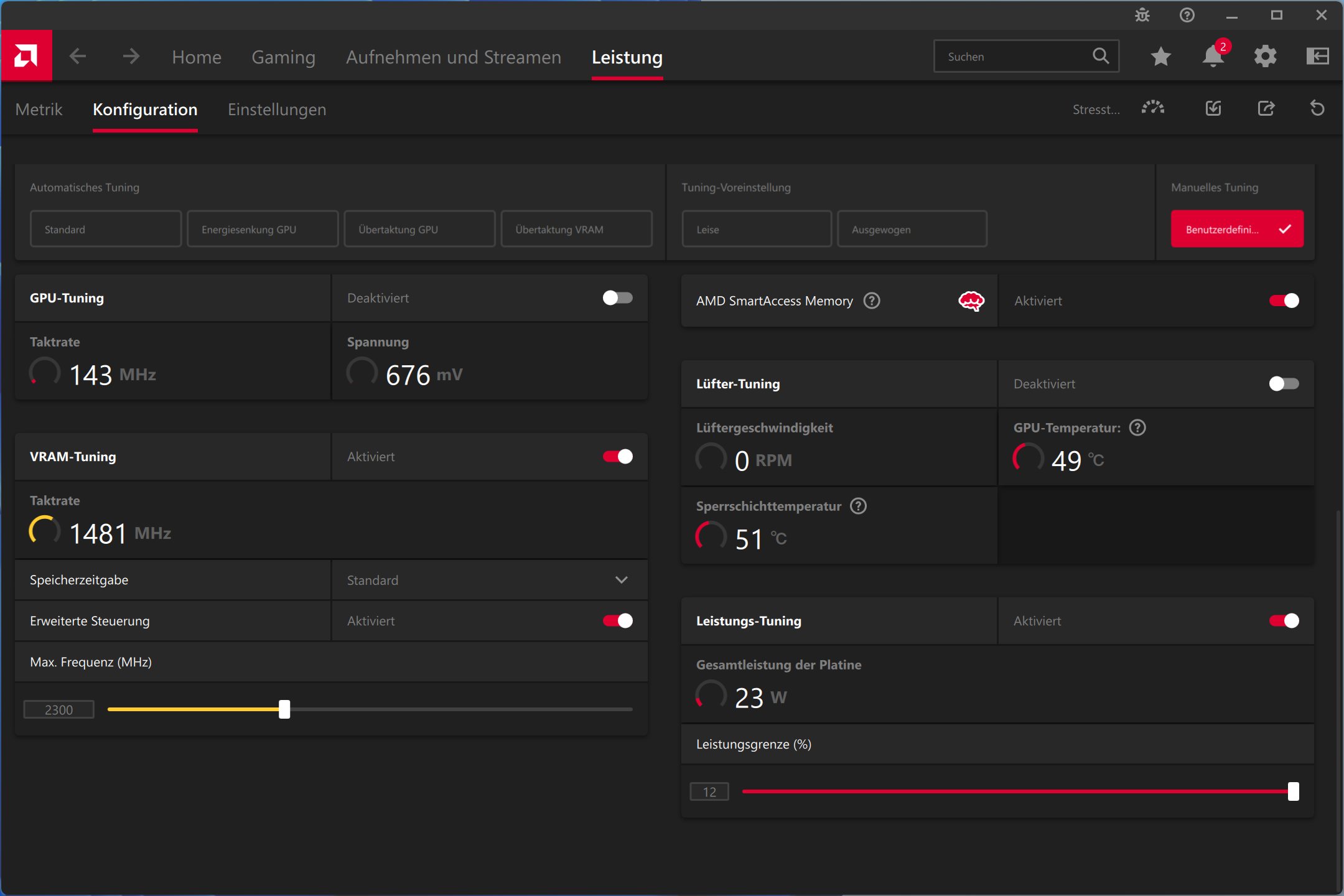This screenshot has width=1344, height=896.
Task: Toggle AMD SmartAccess Memory off
Action: (x=1284, y=301)
